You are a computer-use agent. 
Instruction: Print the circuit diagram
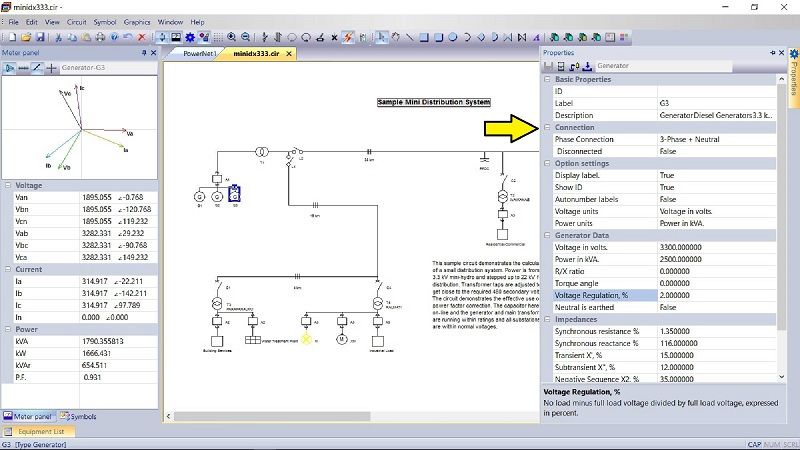tap(100, 37)
